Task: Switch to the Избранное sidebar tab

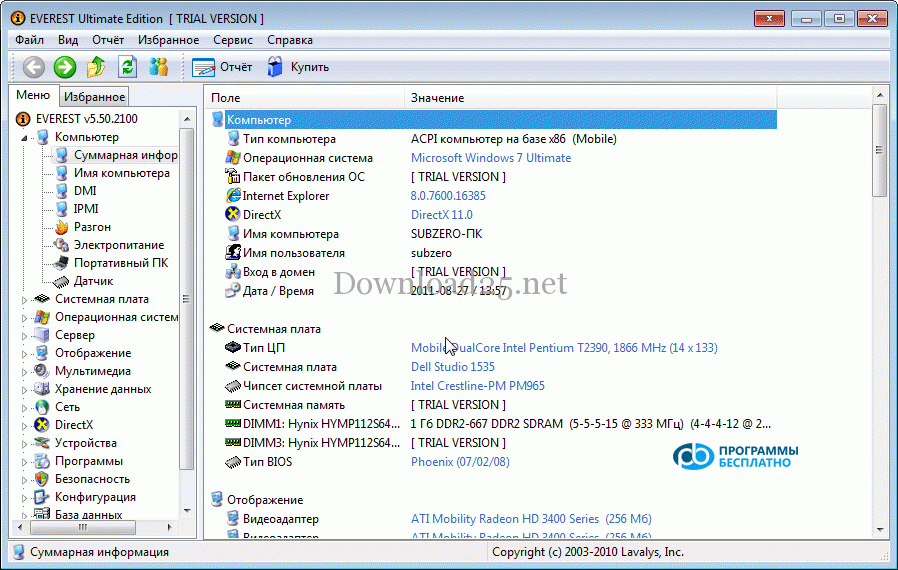Action: click(x=94, y=97)
